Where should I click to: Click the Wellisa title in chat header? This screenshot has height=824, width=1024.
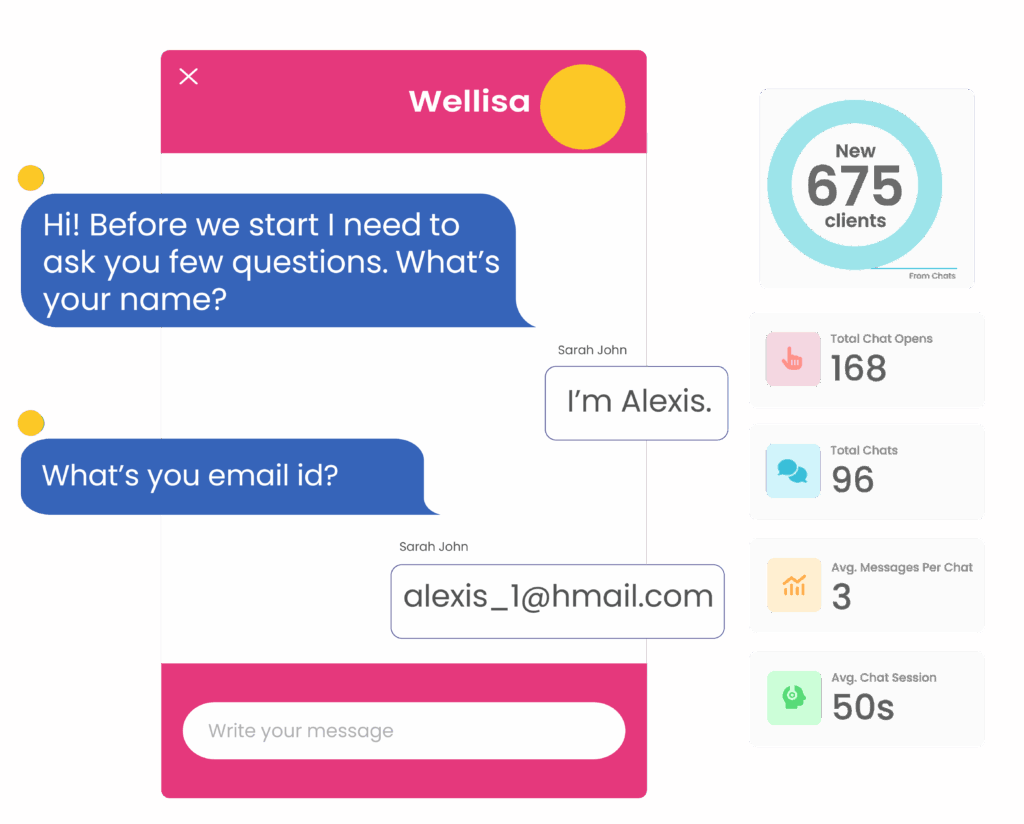(x=469, y=101)
